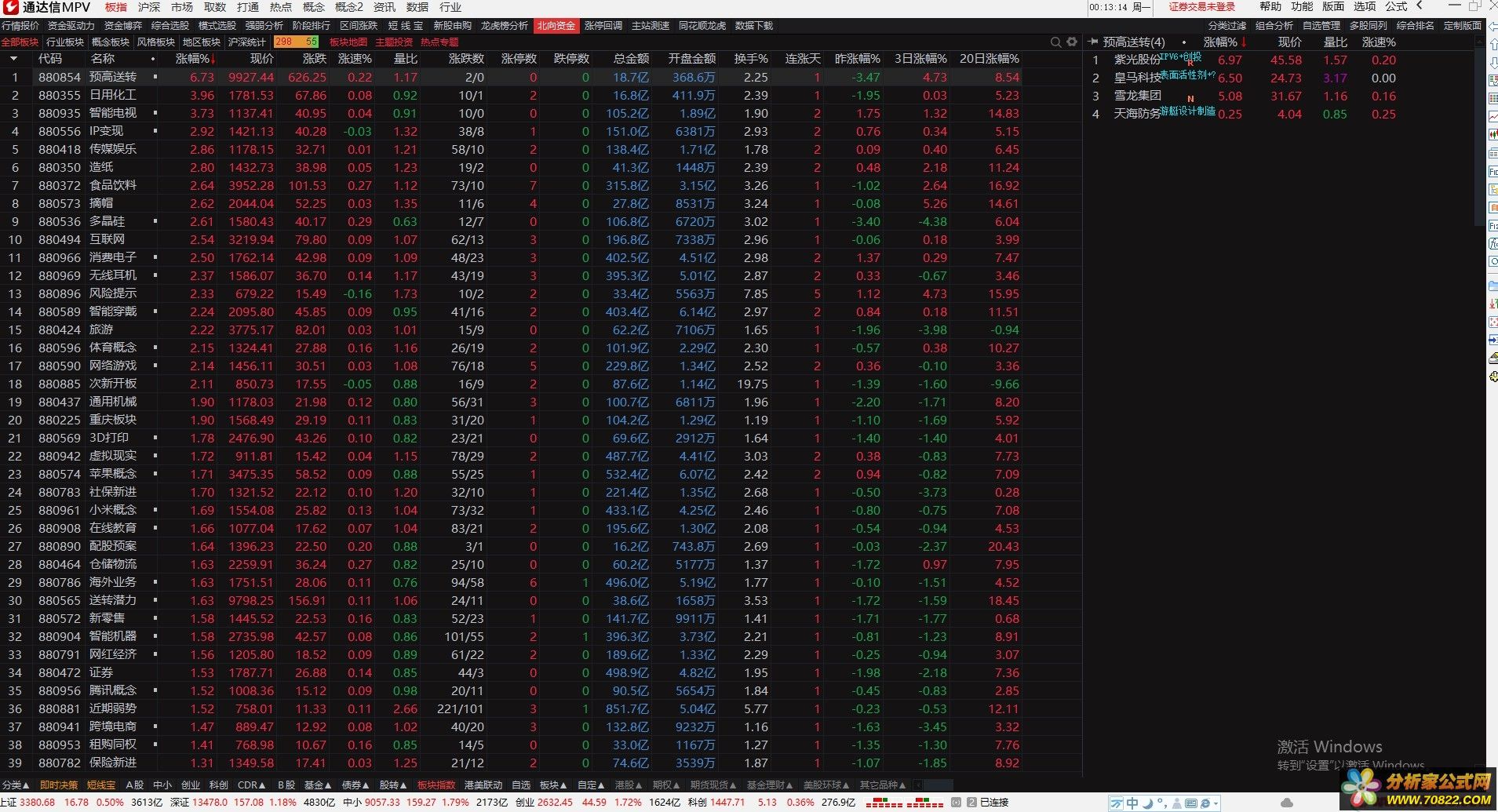Screen dimensions: 1498x812
Task: Expand the 板块▲ bottom menu
Action: point(553,785)
